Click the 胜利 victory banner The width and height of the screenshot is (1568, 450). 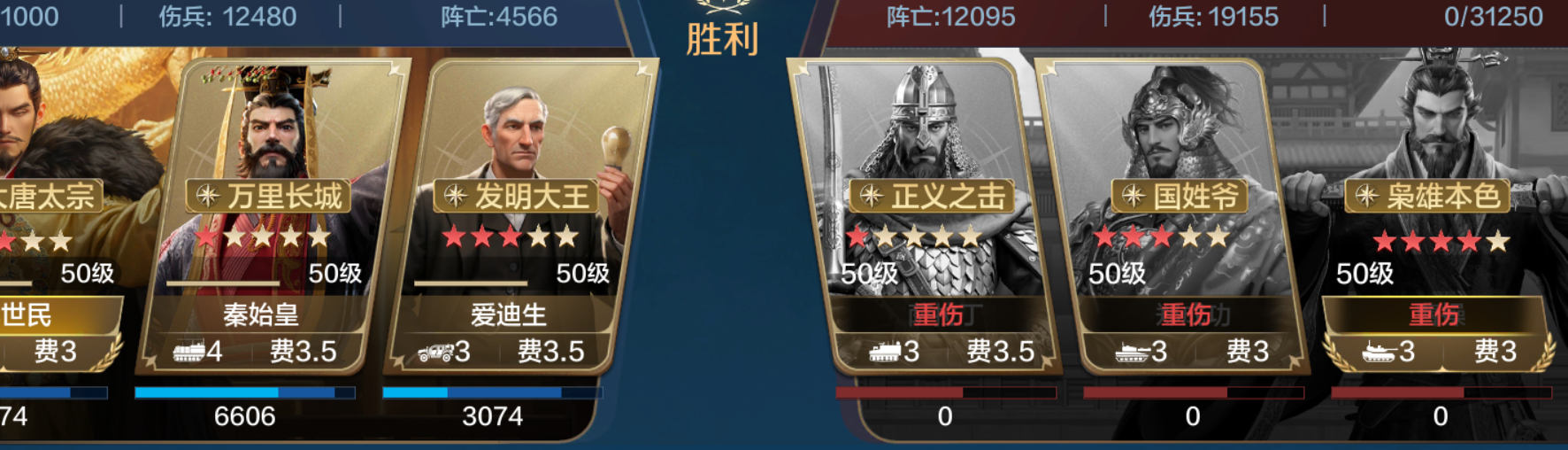click(723, 39)
